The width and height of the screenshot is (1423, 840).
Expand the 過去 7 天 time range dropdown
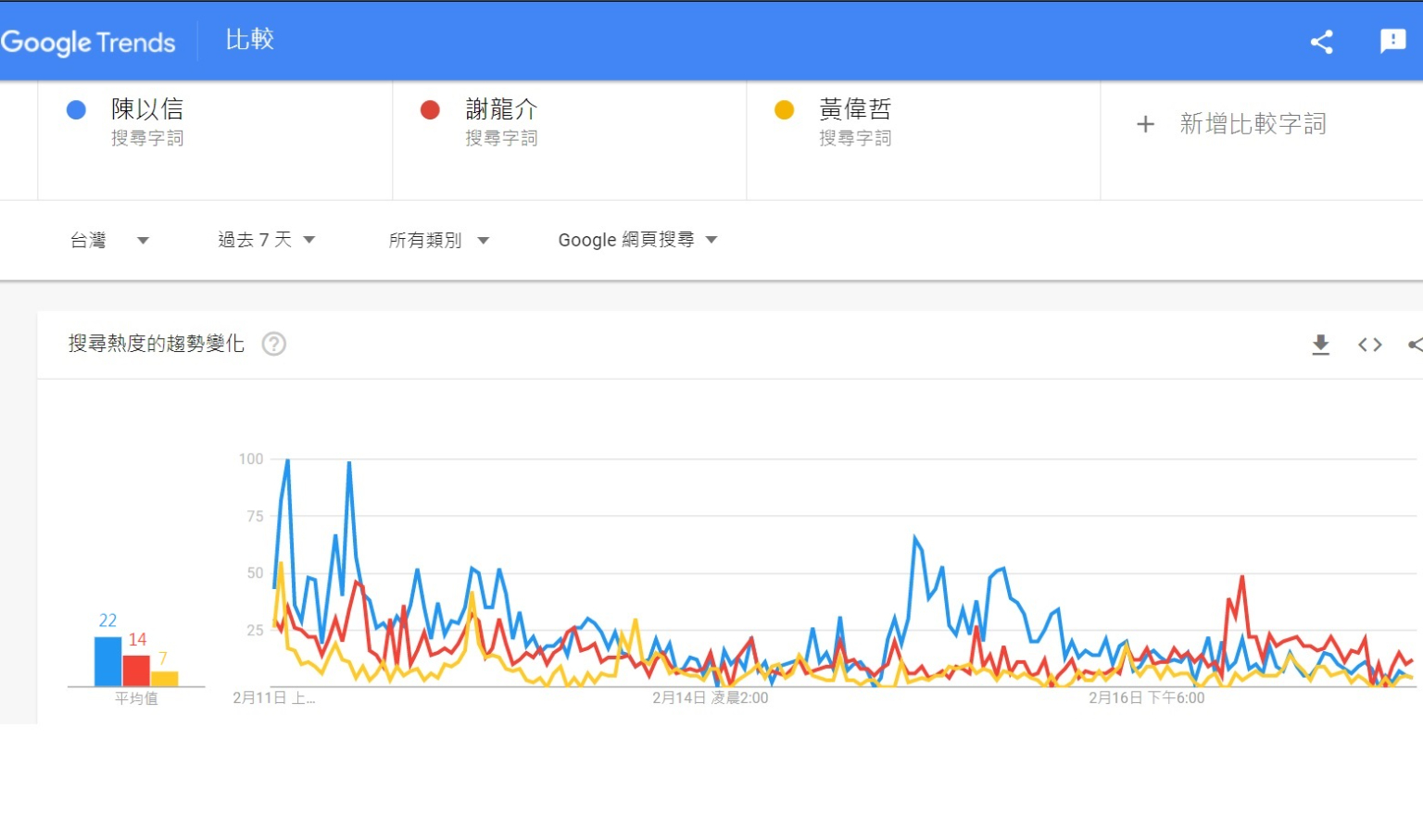pyautogui.click(x=266, y=240)
